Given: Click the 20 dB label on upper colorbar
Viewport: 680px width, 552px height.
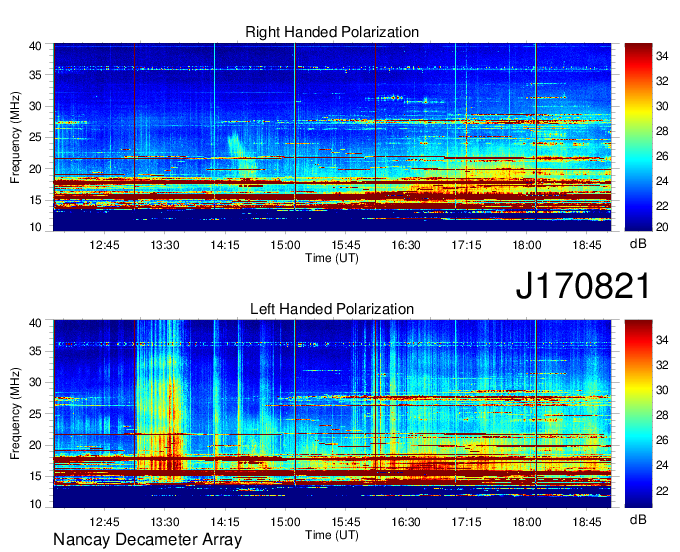Looking at the screenshot, I should (662, 227).
